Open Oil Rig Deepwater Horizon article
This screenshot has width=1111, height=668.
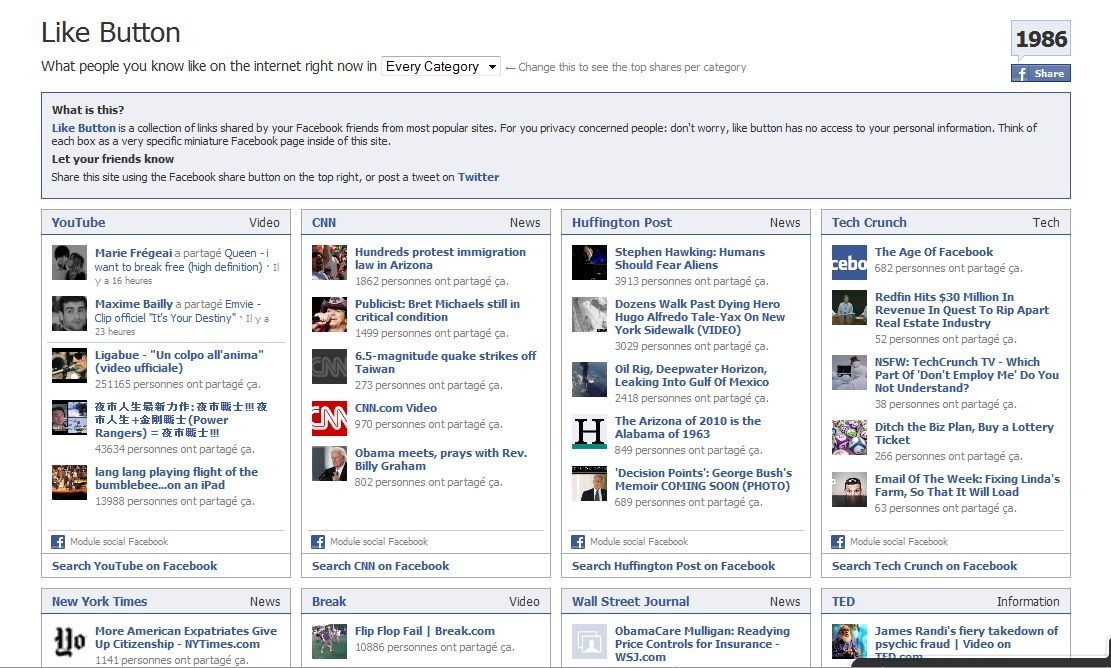point(692,375)
